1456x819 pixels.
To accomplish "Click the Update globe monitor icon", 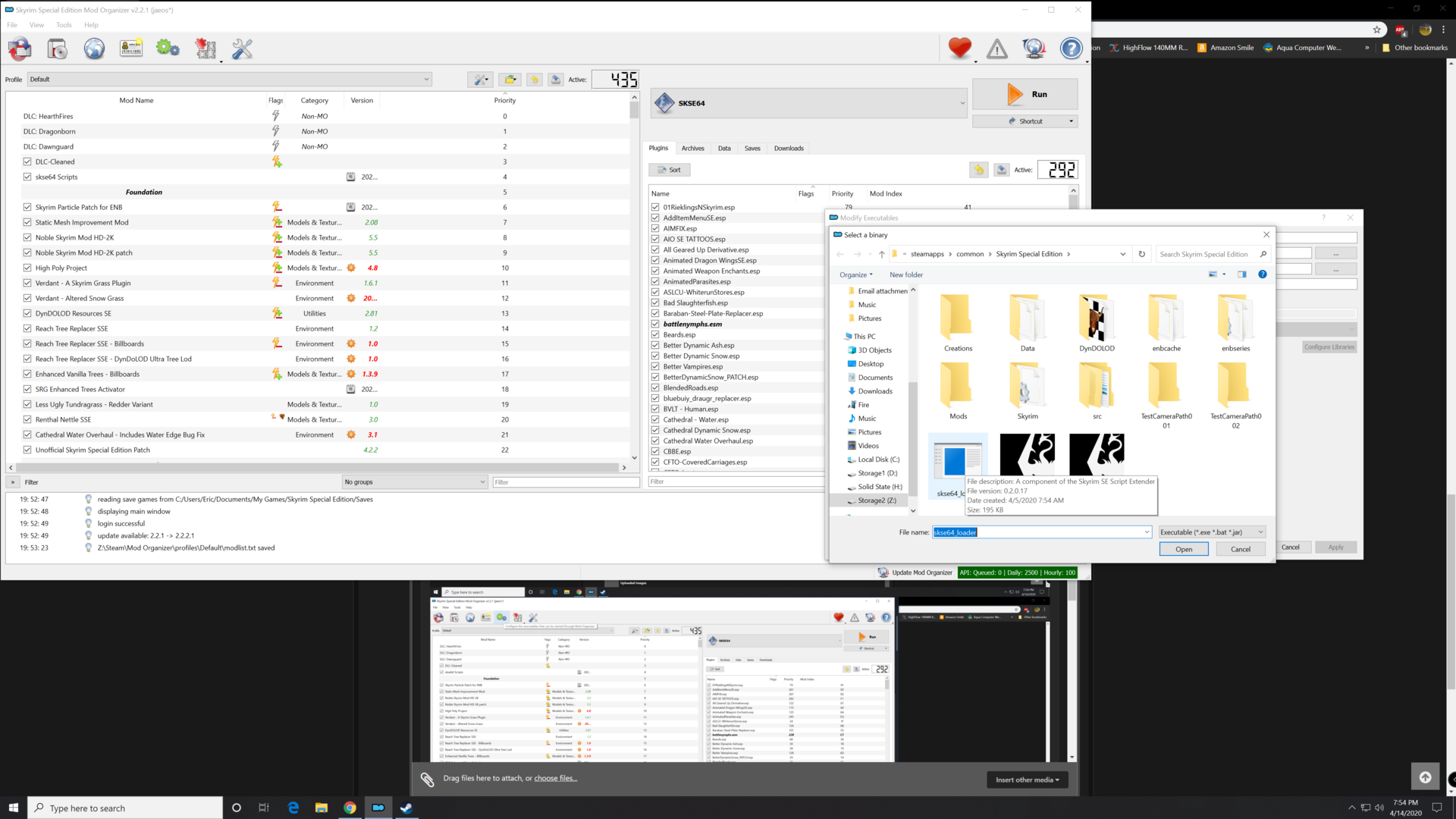I will (x=1034, y=49).
